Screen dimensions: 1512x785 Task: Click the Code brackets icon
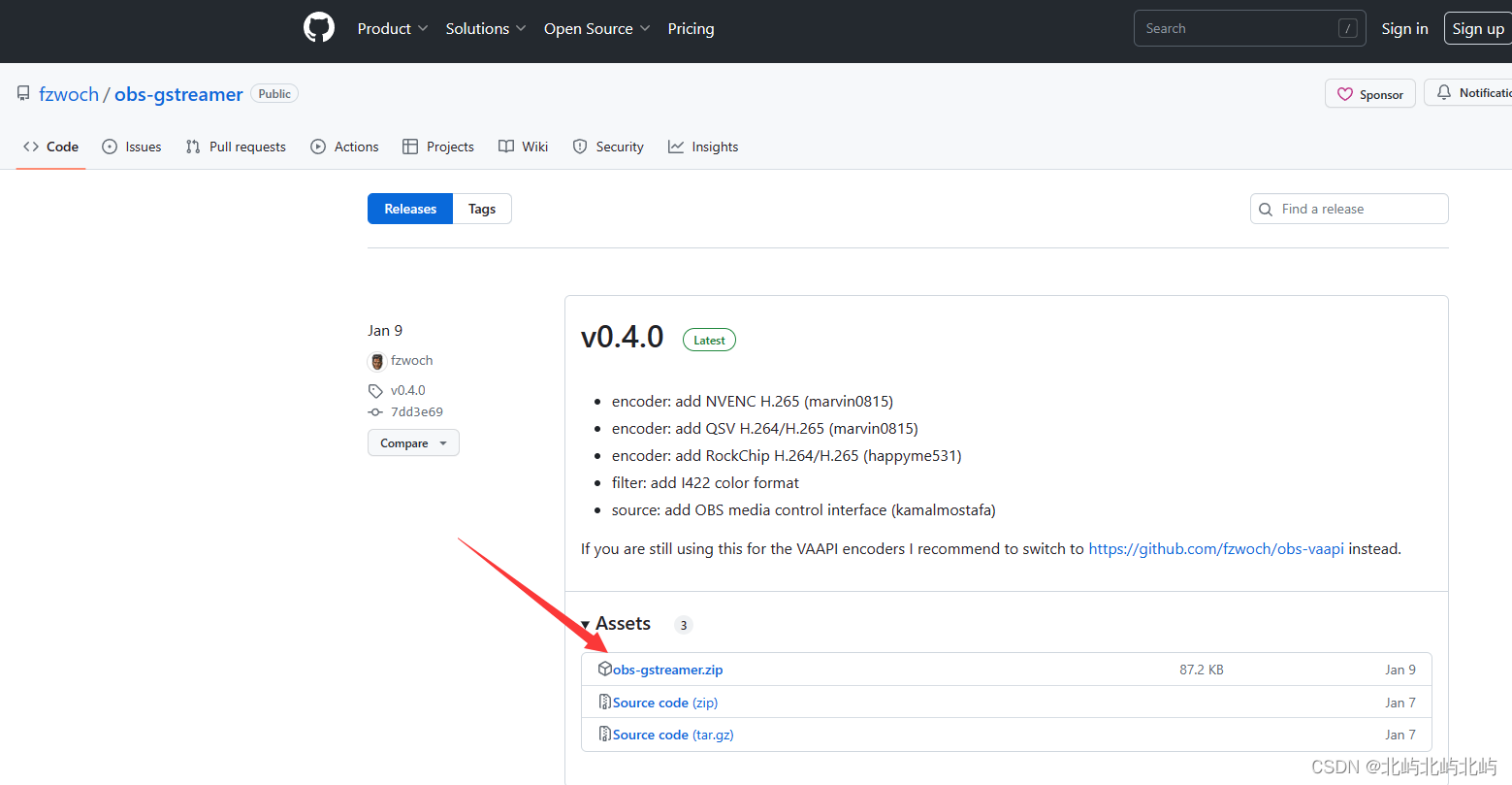pyautogui.click(x=31, y=147)
